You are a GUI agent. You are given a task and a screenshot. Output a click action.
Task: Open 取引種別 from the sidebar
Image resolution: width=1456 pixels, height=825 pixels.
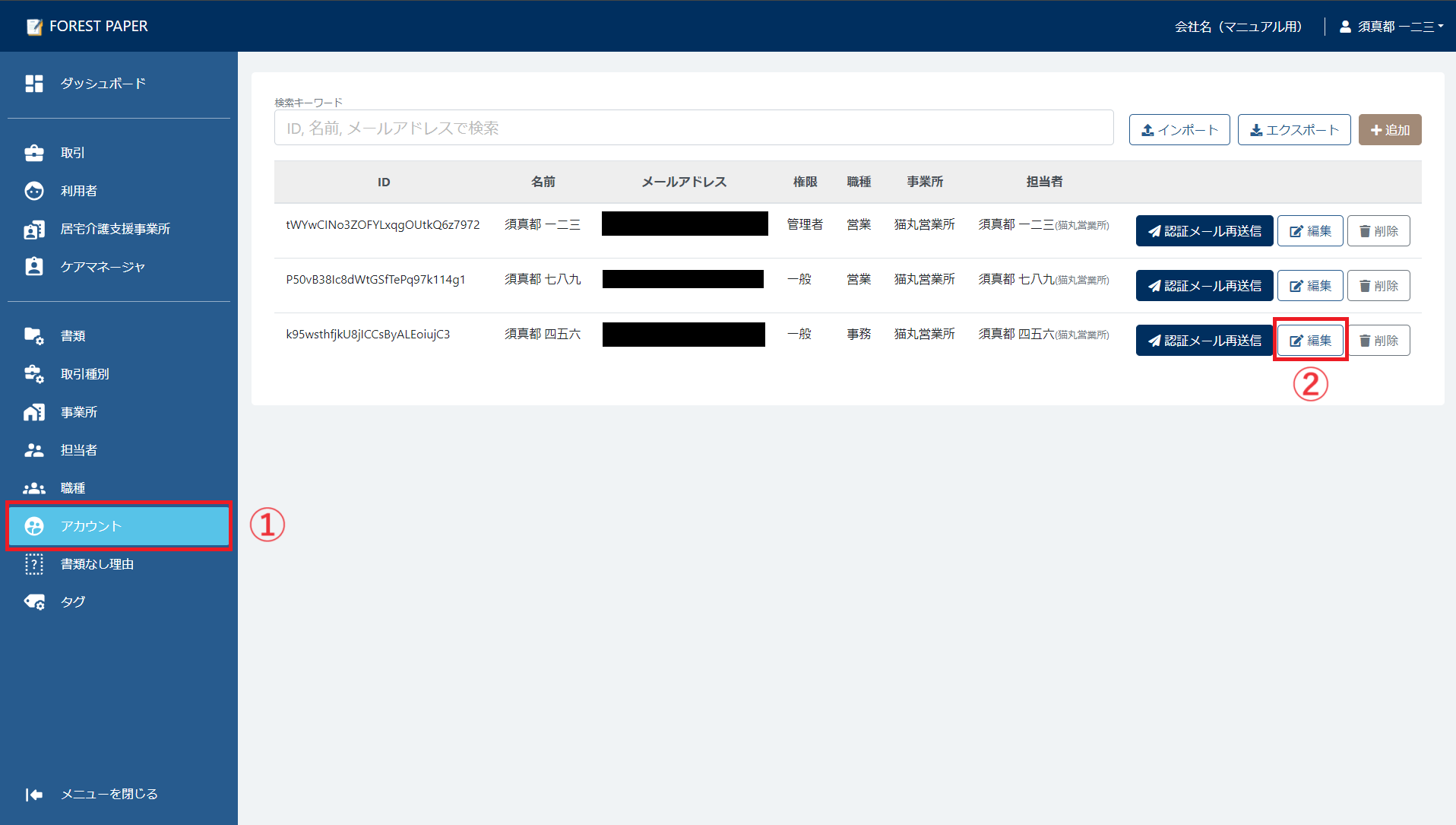coord(85,374)
